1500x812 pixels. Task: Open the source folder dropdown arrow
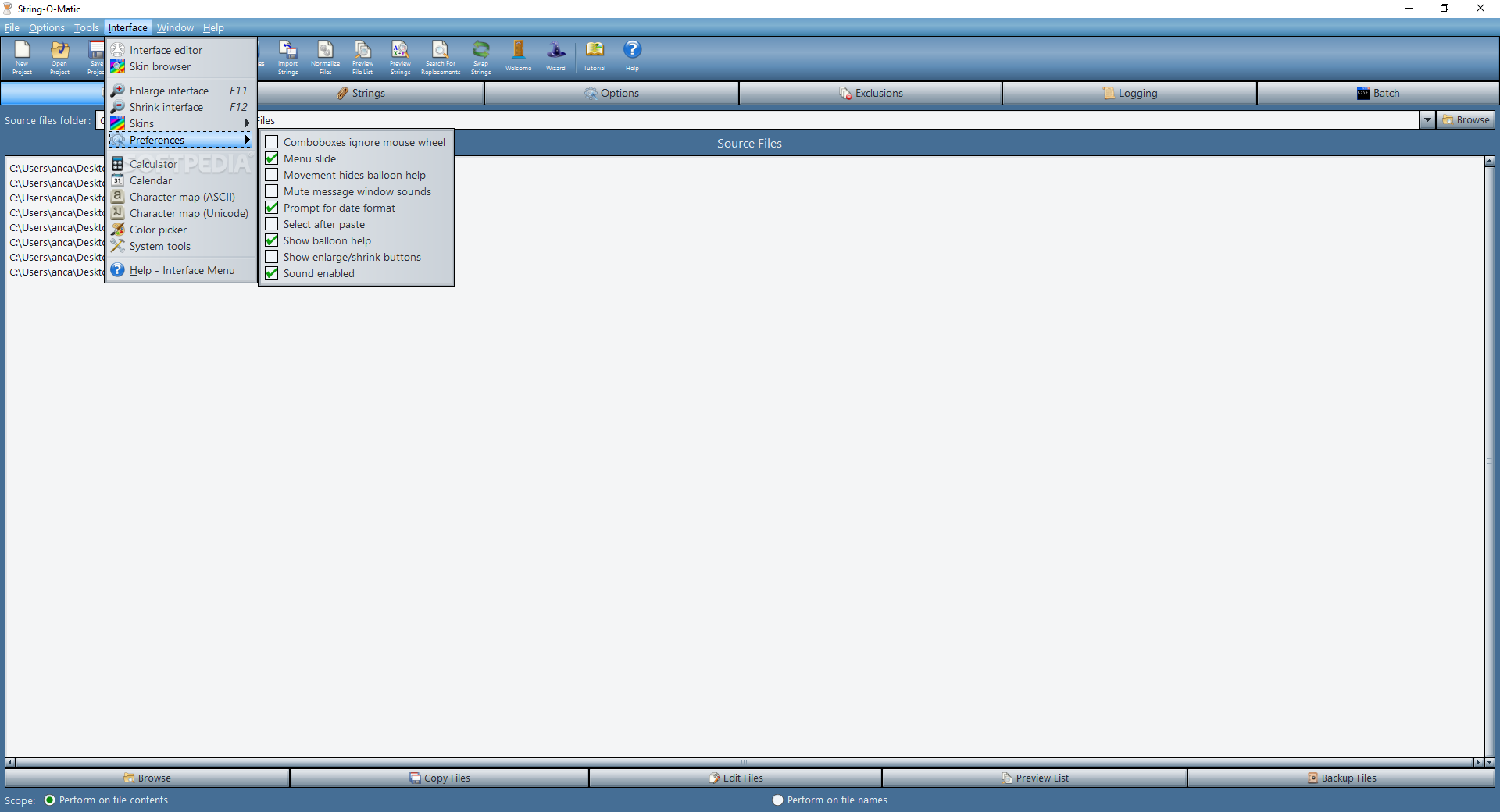pos(1427,120)
